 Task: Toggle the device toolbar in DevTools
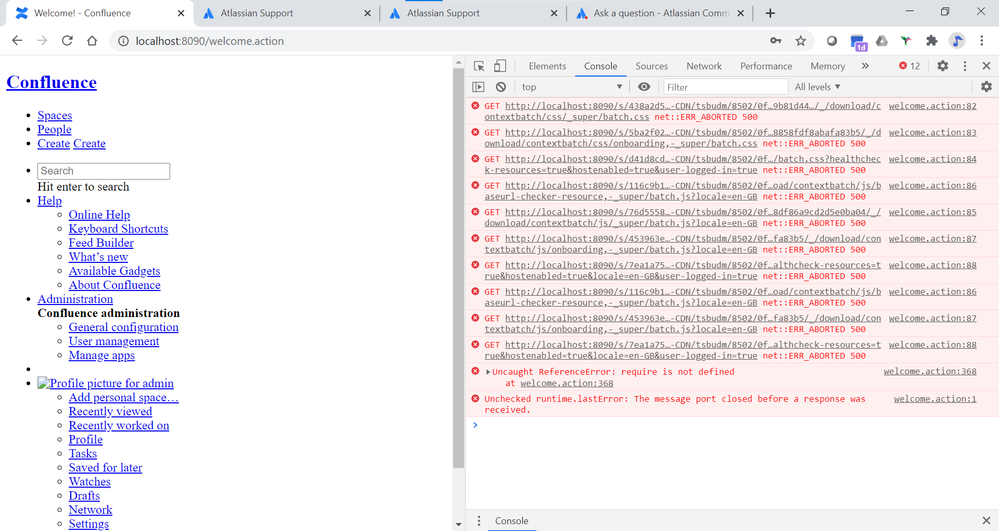pyautogui.click(x=500, y=66)
